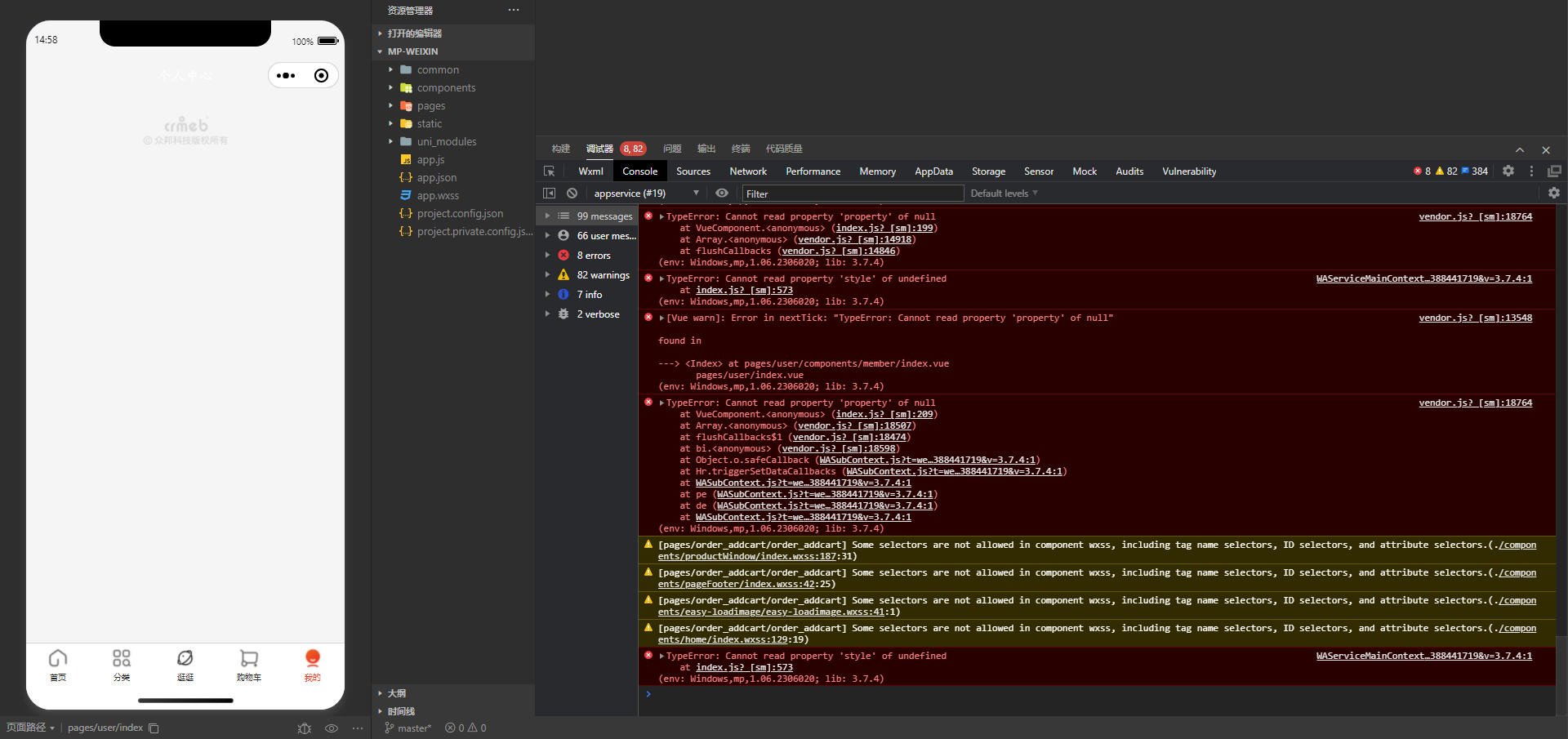The height and width of the screenshot is (739, 1568).
Task: Clear the console with the ban icon
Action: tap(572, 194)
